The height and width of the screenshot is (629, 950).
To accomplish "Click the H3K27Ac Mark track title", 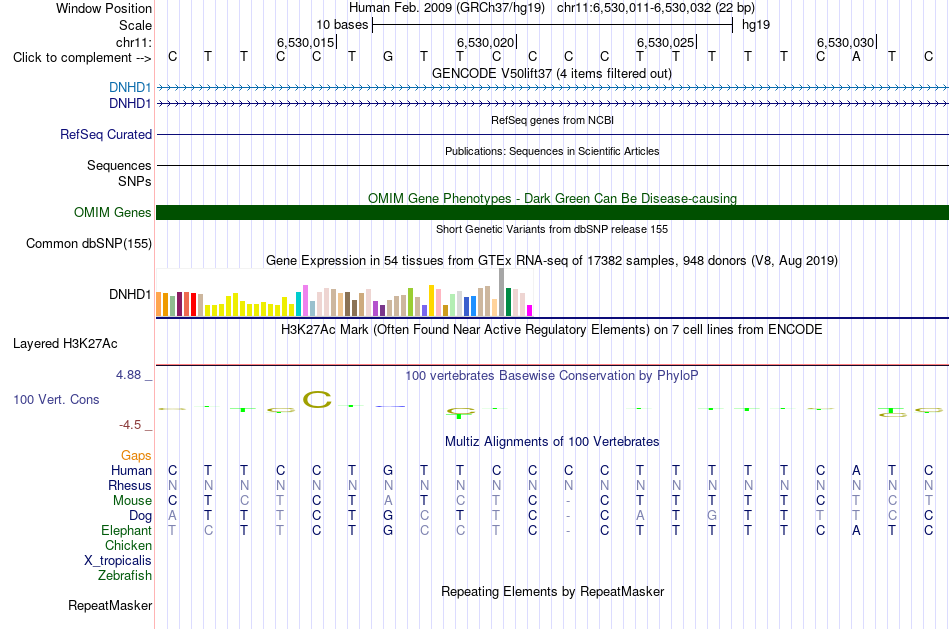I will [552, 330].
